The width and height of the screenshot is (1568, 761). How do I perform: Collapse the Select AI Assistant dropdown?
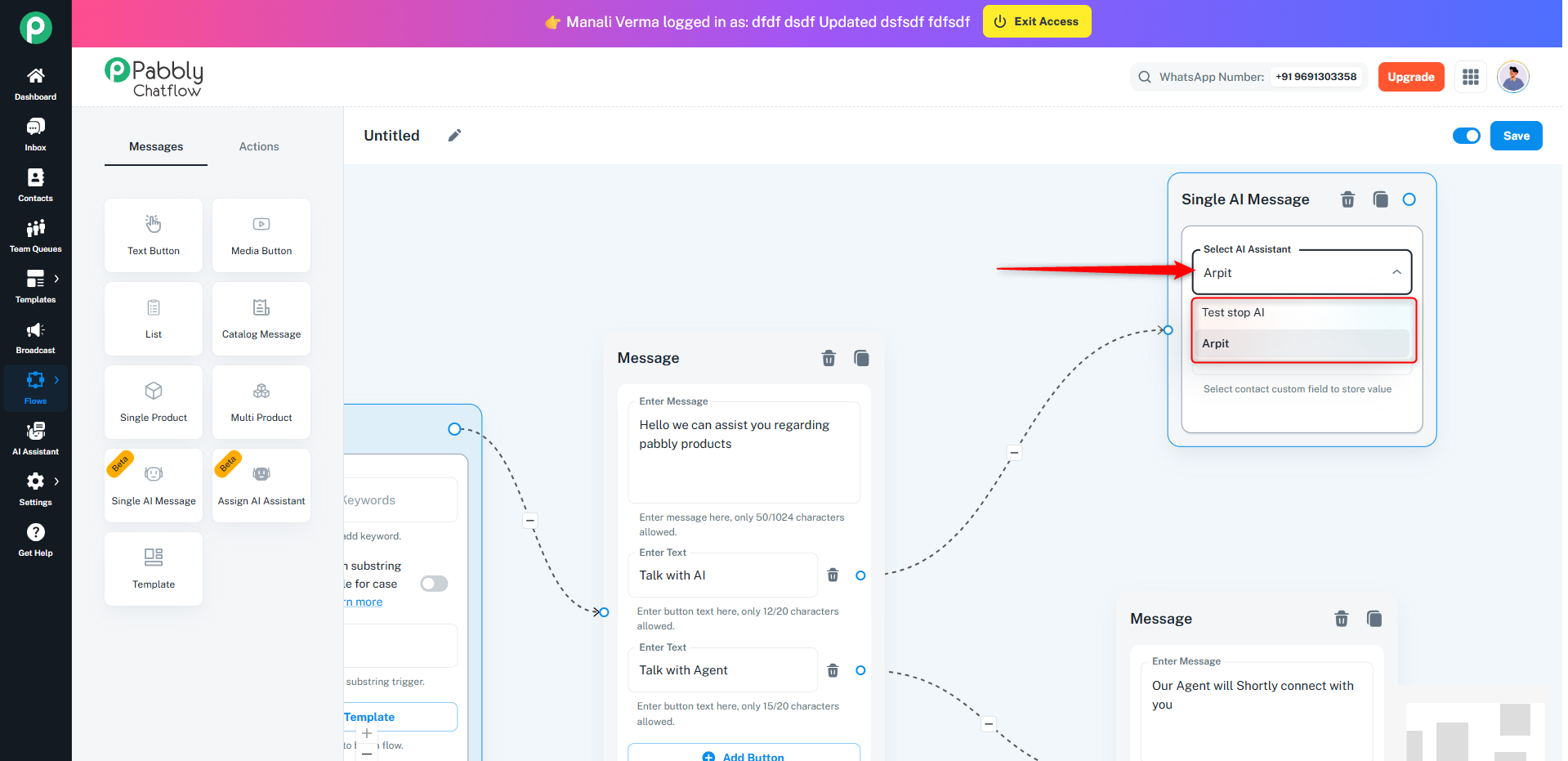tap(1396, 273)
